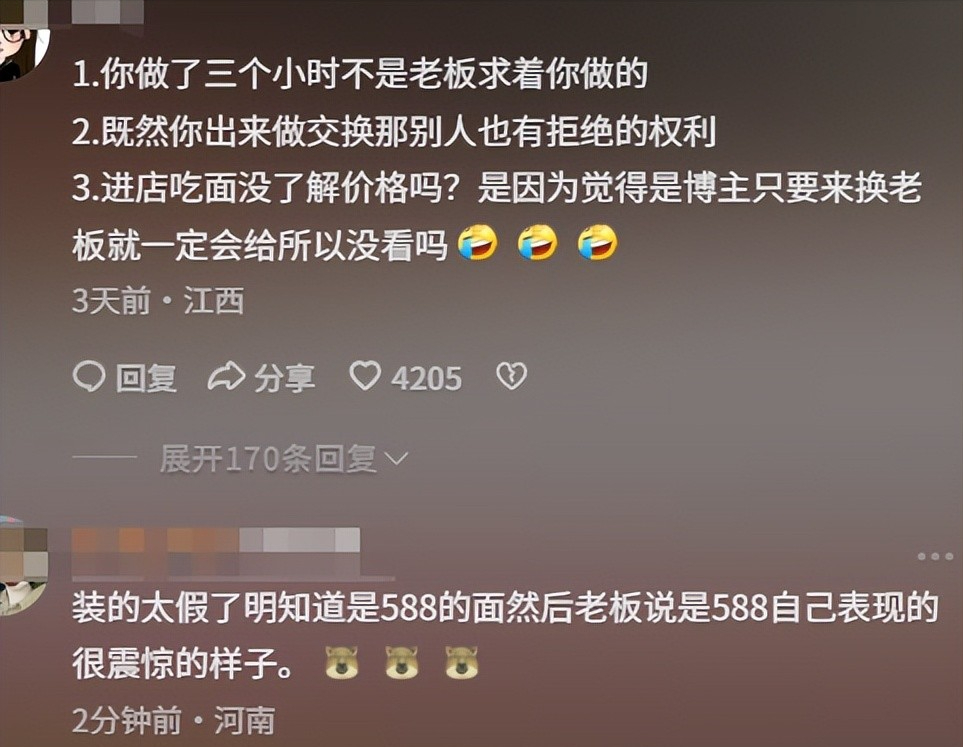Click the reply speech bubble icon
Image resolution: width=963 pixels, height=747 pixels.
[89, 377]
